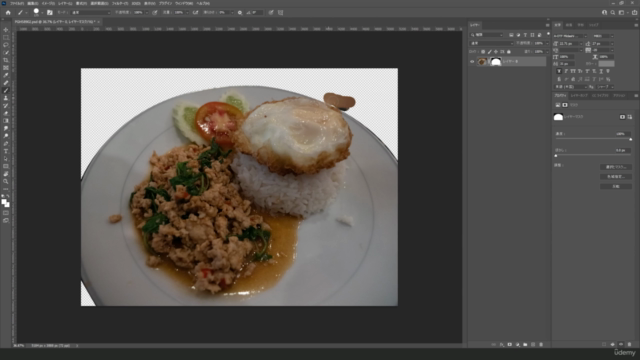
Task: Open the font style dropdown
Action: (603, 36)
